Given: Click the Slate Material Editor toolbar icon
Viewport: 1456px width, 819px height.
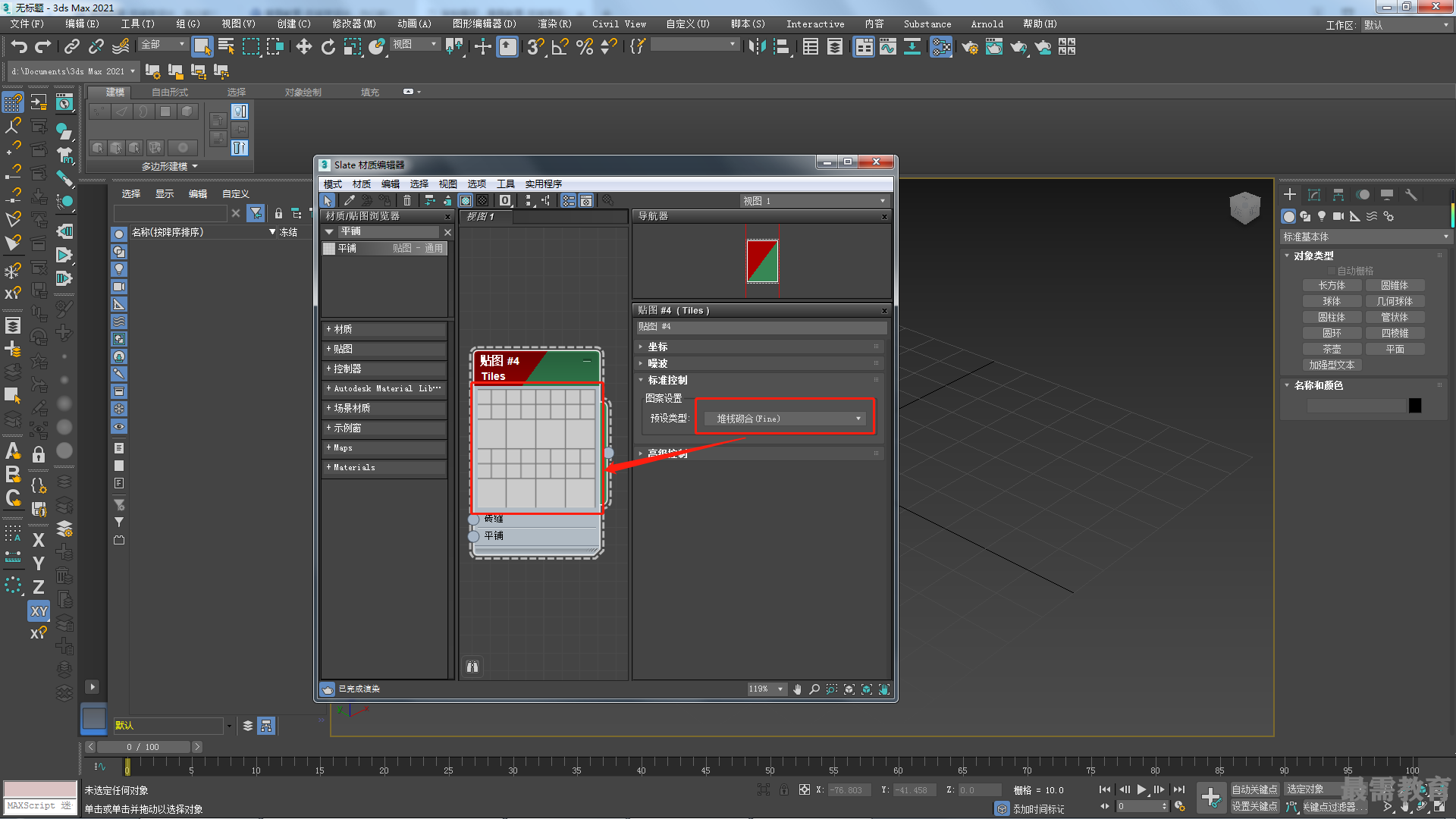Looking at the screenshot, I should point(941,47).
